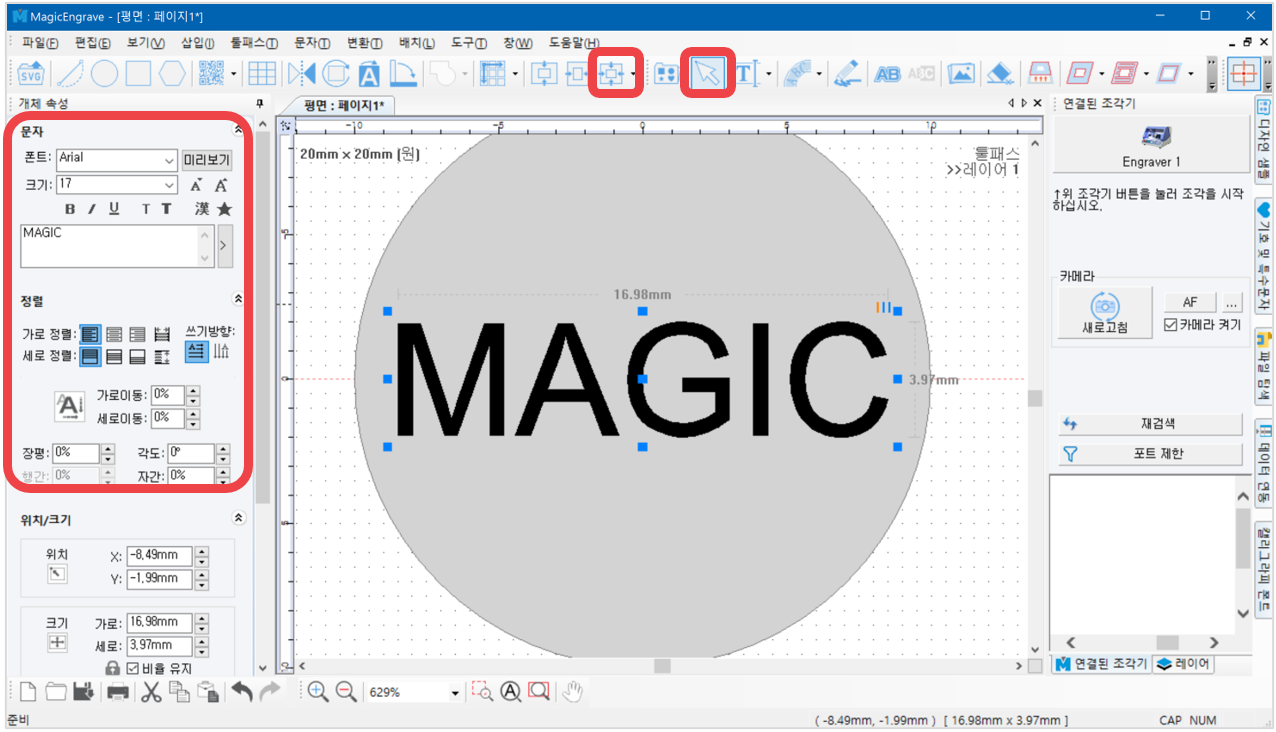Click the AB text outline icon
Screen dimensions: 1276x732
point(887,74)
